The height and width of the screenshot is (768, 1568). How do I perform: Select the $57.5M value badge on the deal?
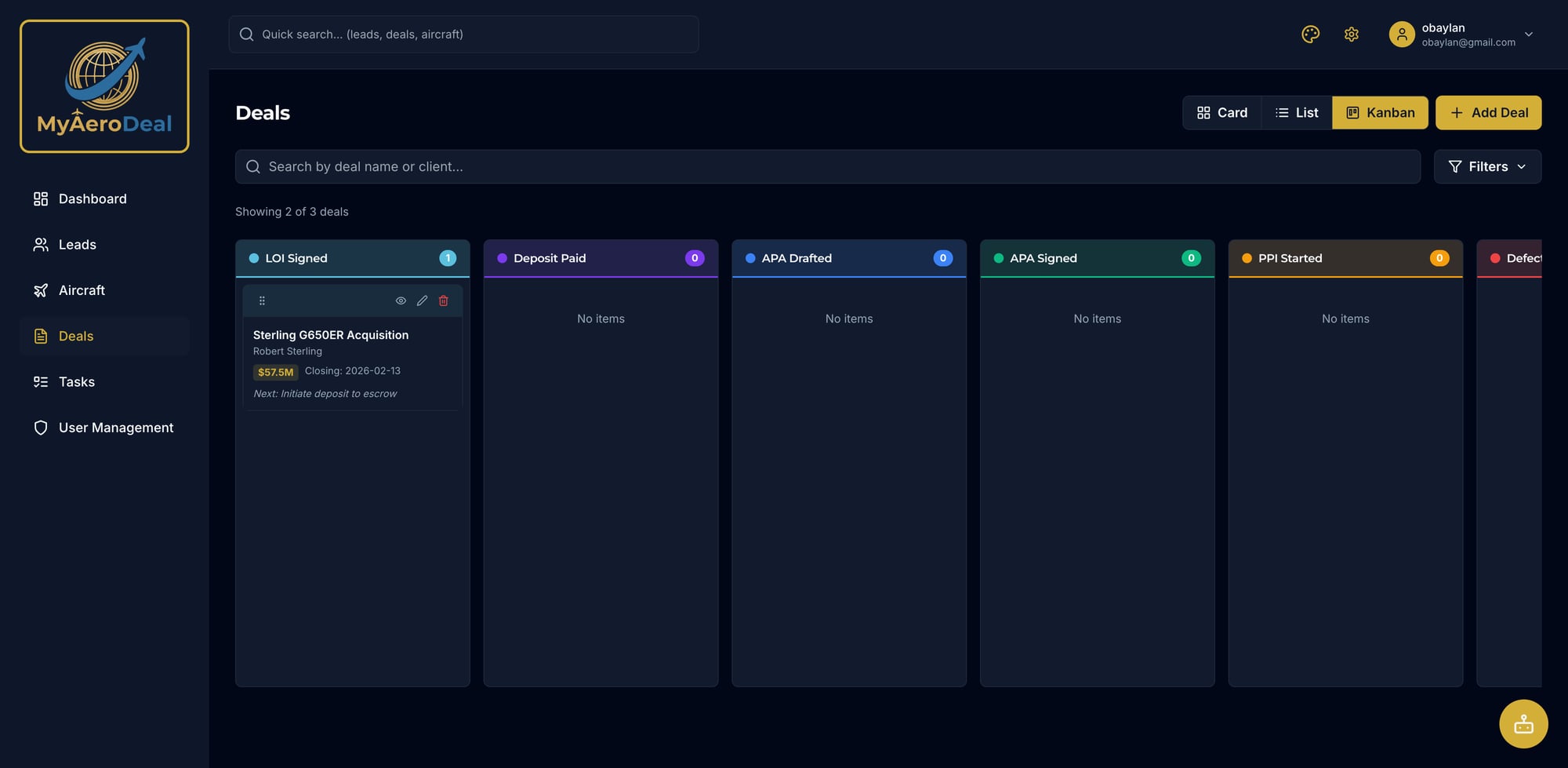point(275,372)
